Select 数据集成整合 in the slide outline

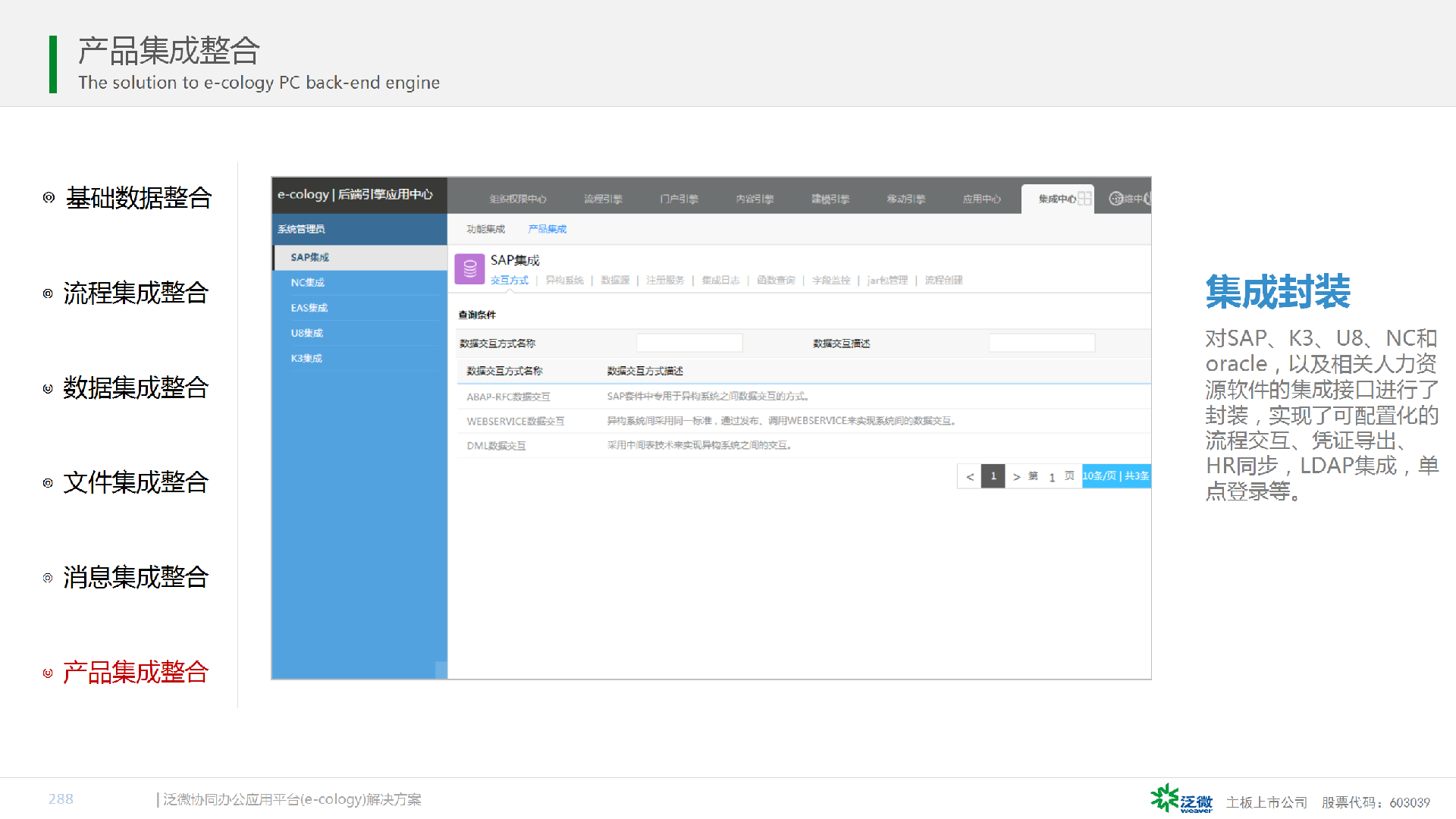(x=136, y=388)
